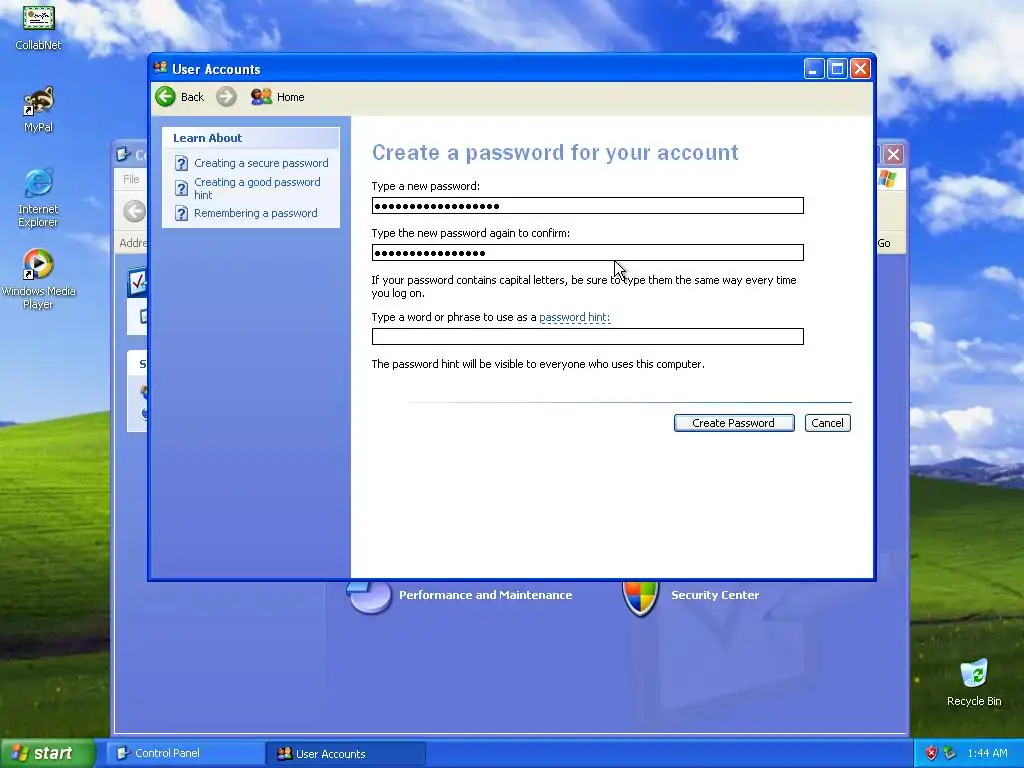
Task: Click the Learn About panel header
Action: point(251,138)
